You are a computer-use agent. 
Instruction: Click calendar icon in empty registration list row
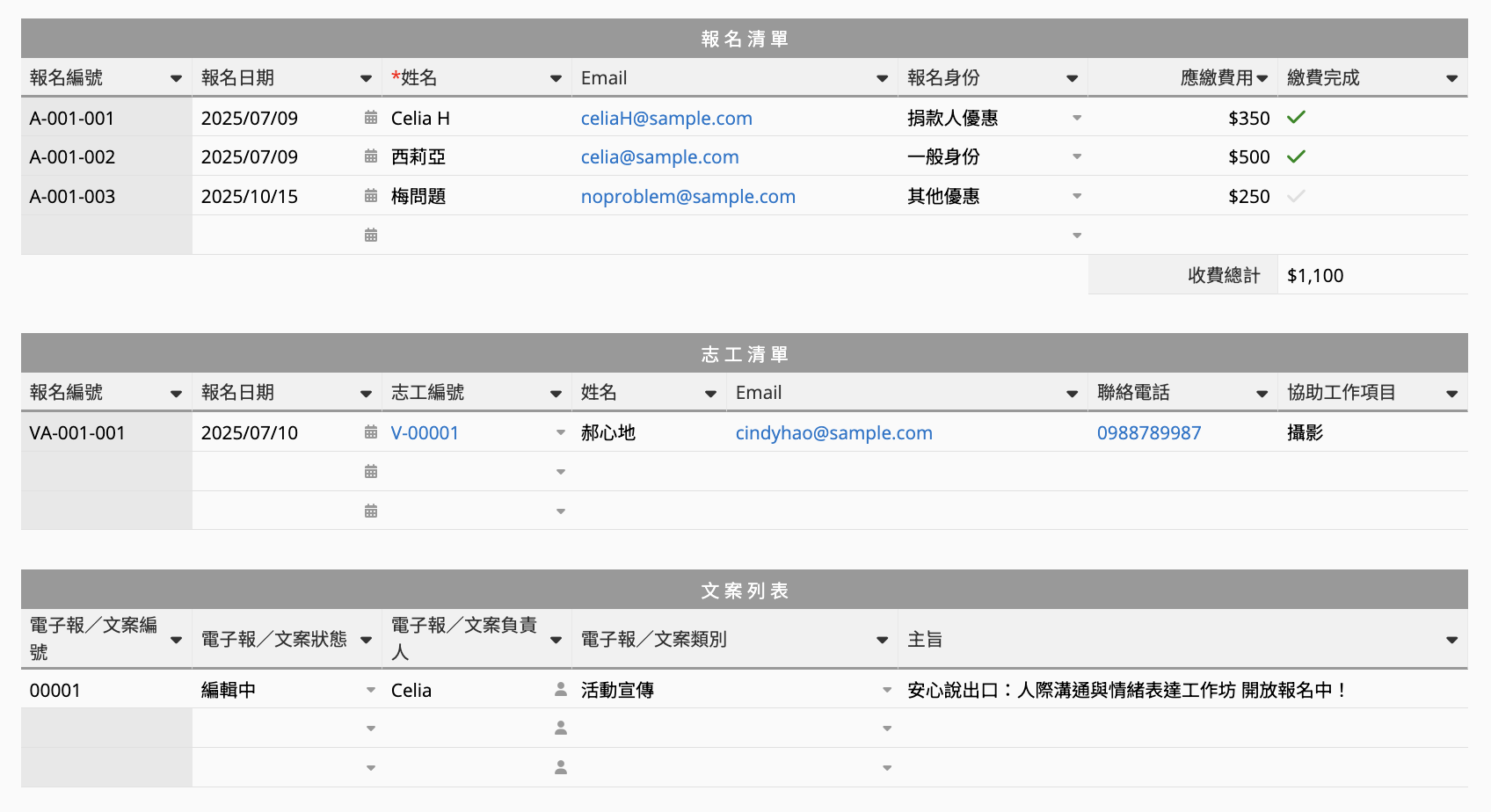371,236
